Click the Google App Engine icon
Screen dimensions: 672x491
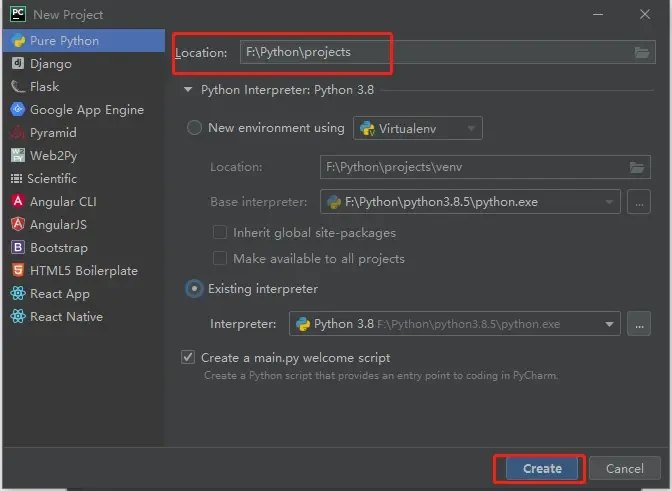pos(18,110)
